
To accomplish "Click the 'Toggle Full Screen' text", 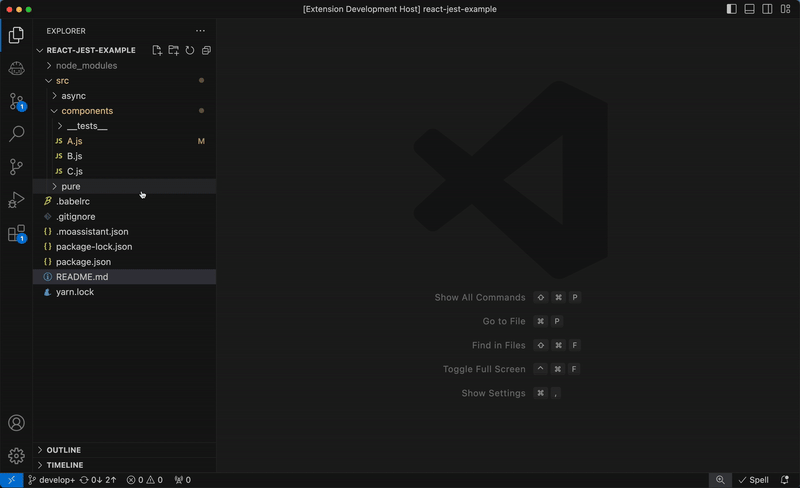I will pos(484,369).
